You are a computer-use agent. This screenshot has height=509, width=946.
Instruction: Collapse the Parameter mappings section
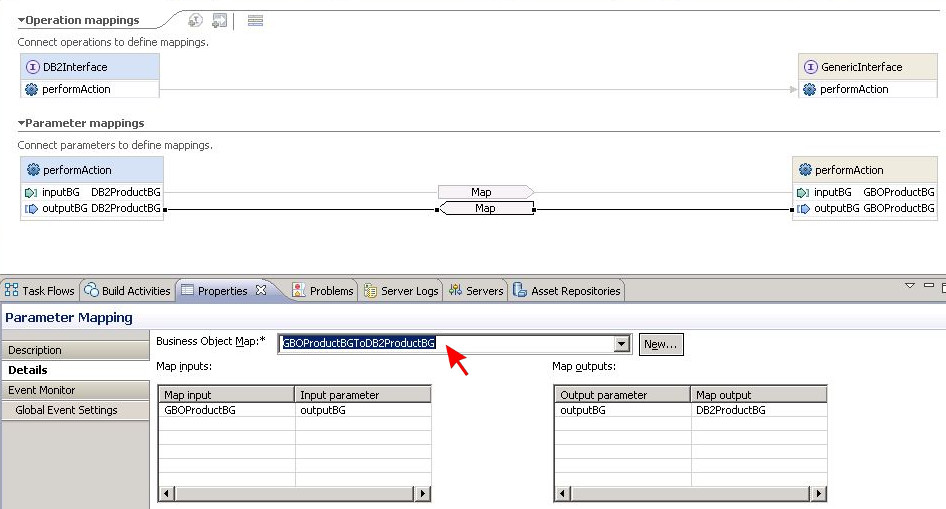pyautogui.click(x=21, y=123)
